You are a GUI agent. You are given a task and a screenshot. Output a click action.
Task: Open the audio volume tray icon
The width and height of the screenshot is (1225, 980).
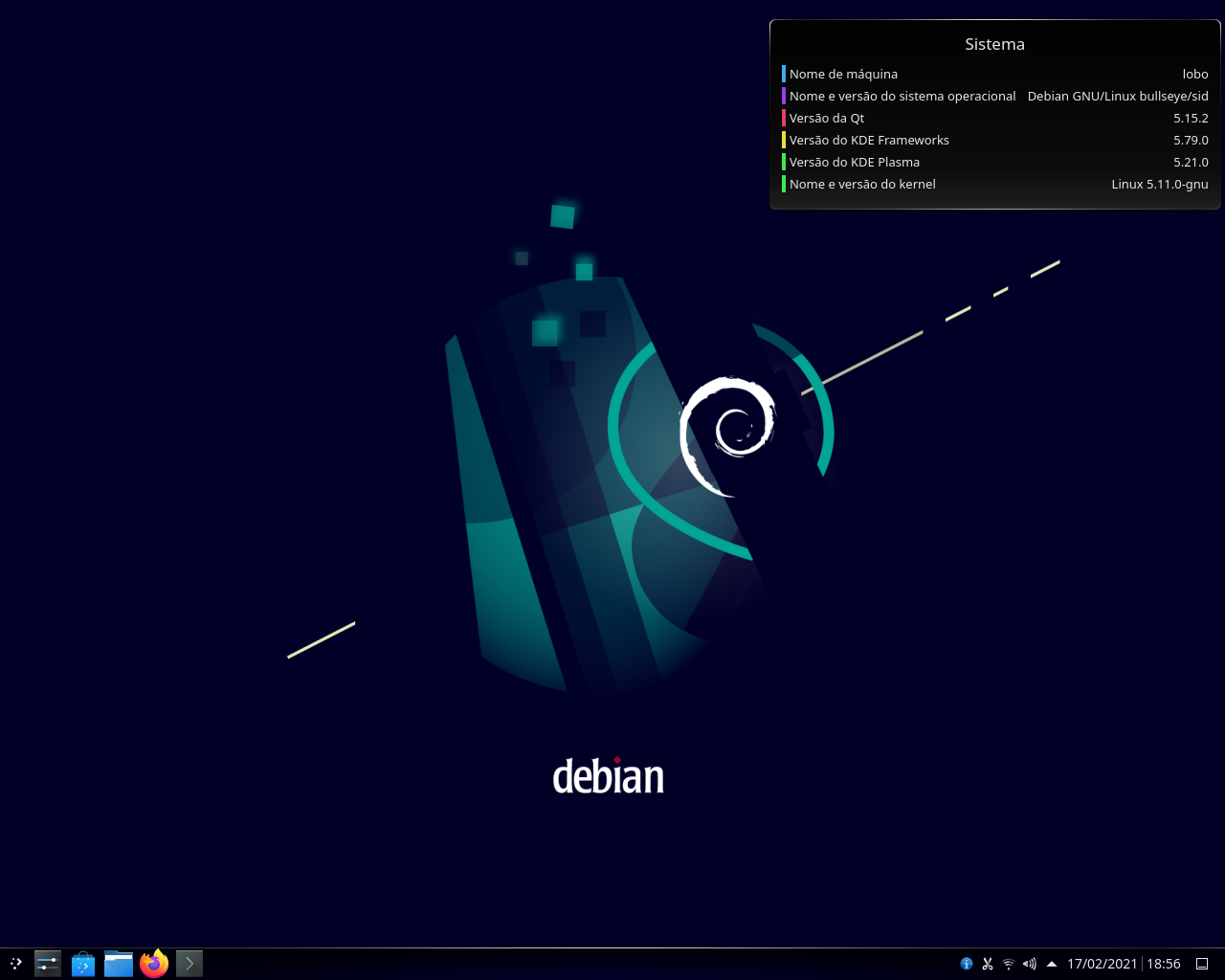(1028, 964)
